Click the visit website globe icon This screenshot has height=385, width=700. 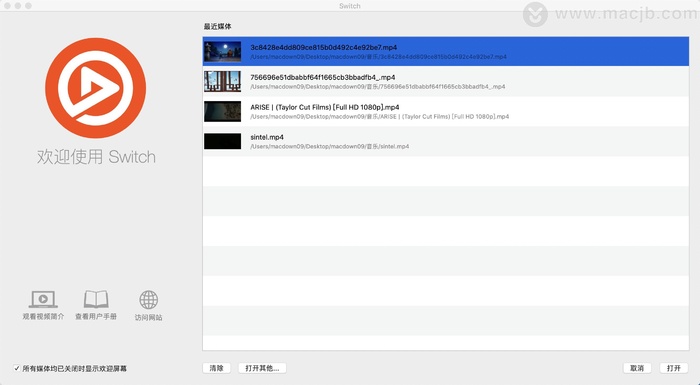[x=149, y=300]
